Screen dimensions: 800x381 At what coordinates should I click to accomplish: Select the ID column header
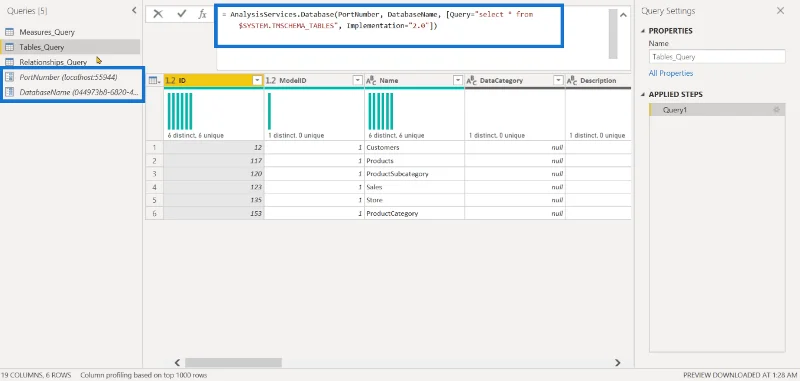[213, 81]
